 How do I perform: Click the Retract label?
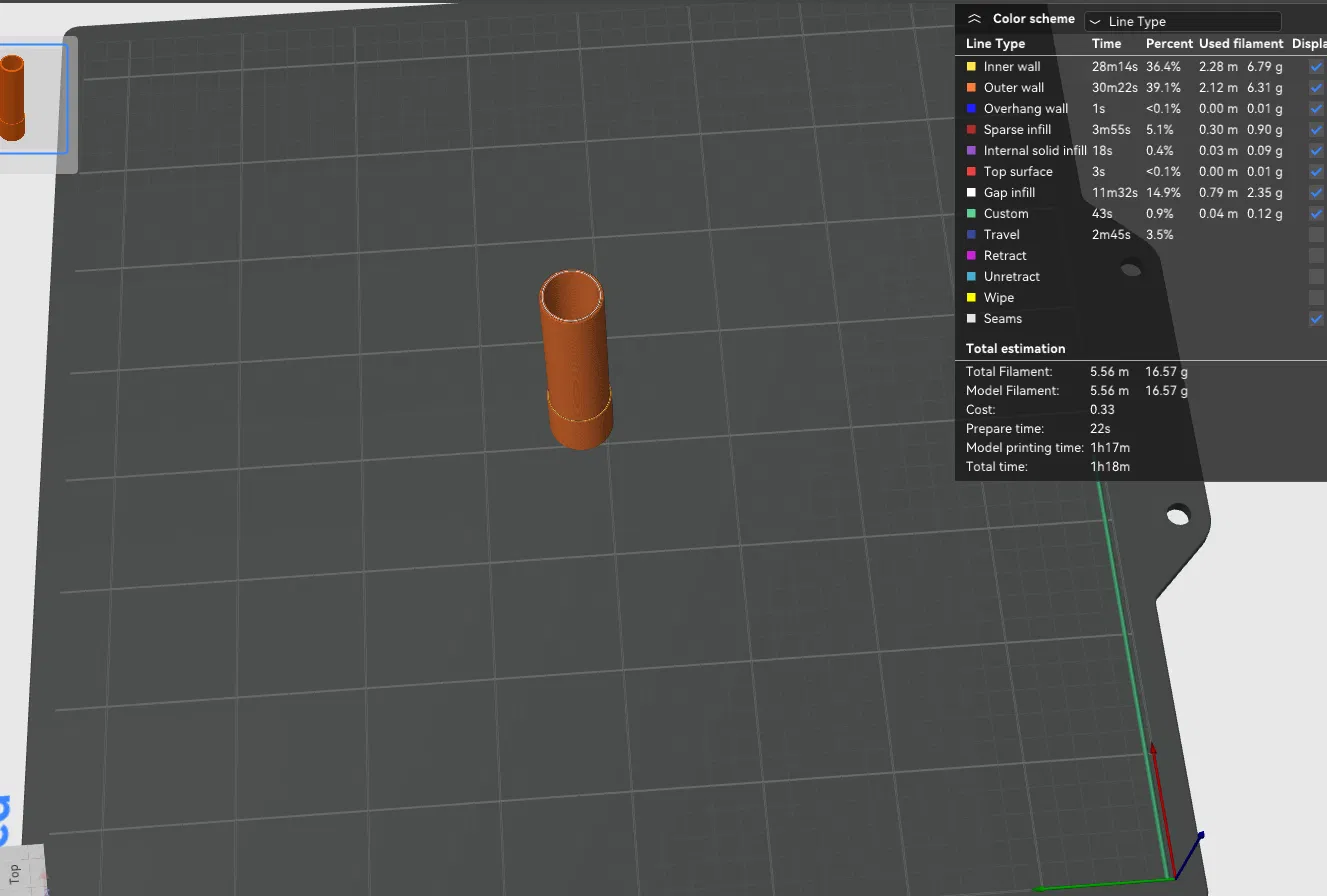[x=1005, y=256]
